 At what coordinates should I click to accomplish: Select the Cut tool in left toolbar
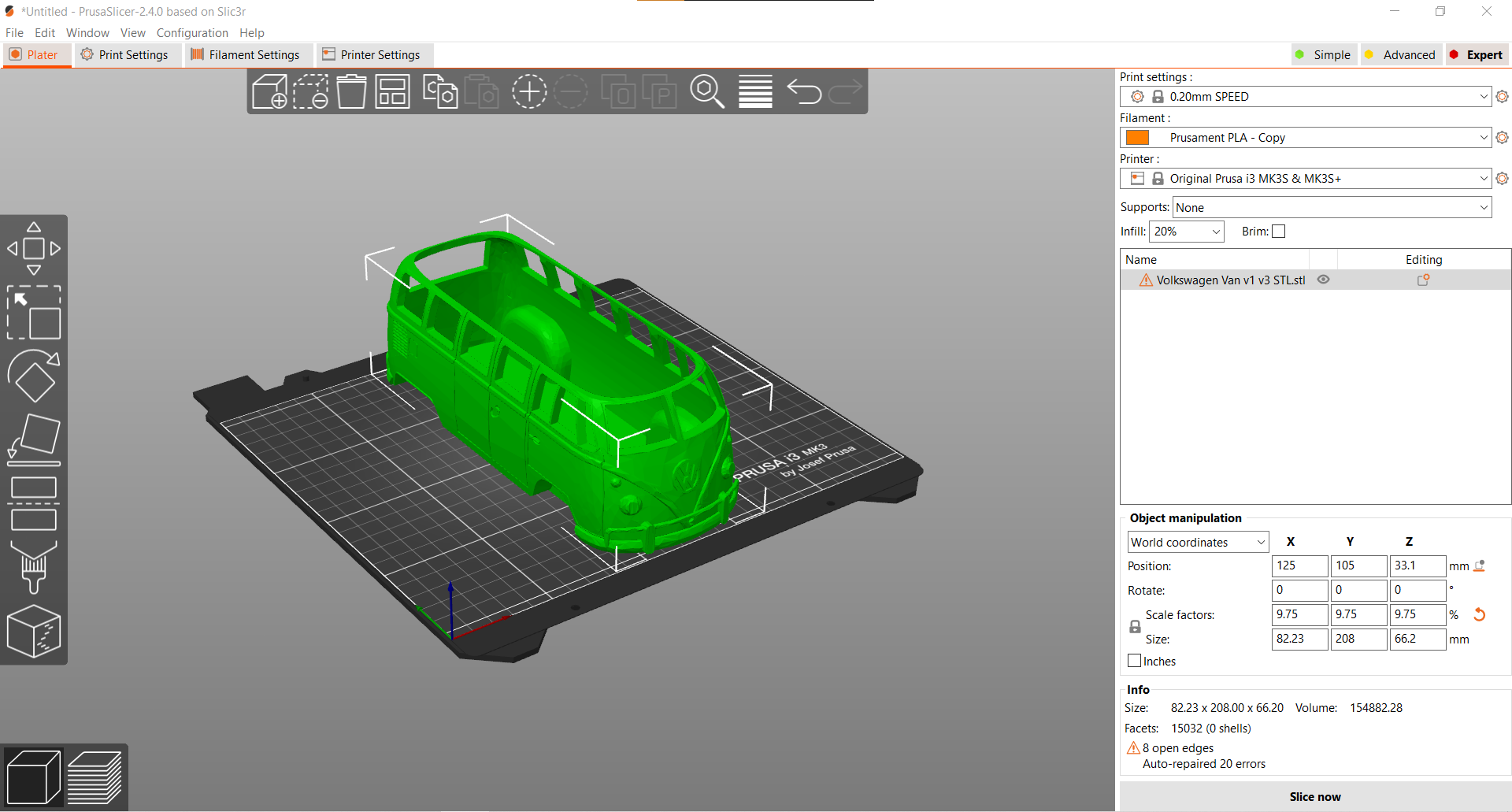click(34, 503)
